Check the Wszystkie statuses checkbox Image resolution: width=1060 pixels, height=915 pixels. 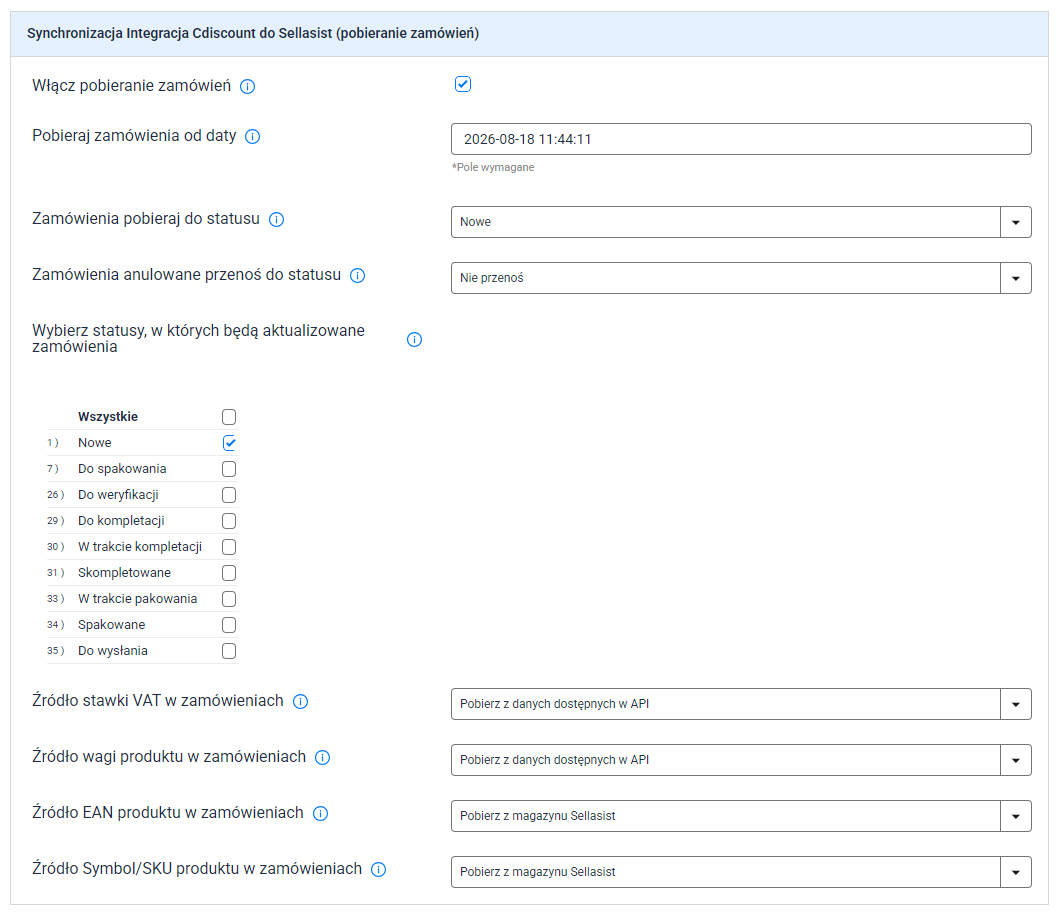(x=229, y=417)
